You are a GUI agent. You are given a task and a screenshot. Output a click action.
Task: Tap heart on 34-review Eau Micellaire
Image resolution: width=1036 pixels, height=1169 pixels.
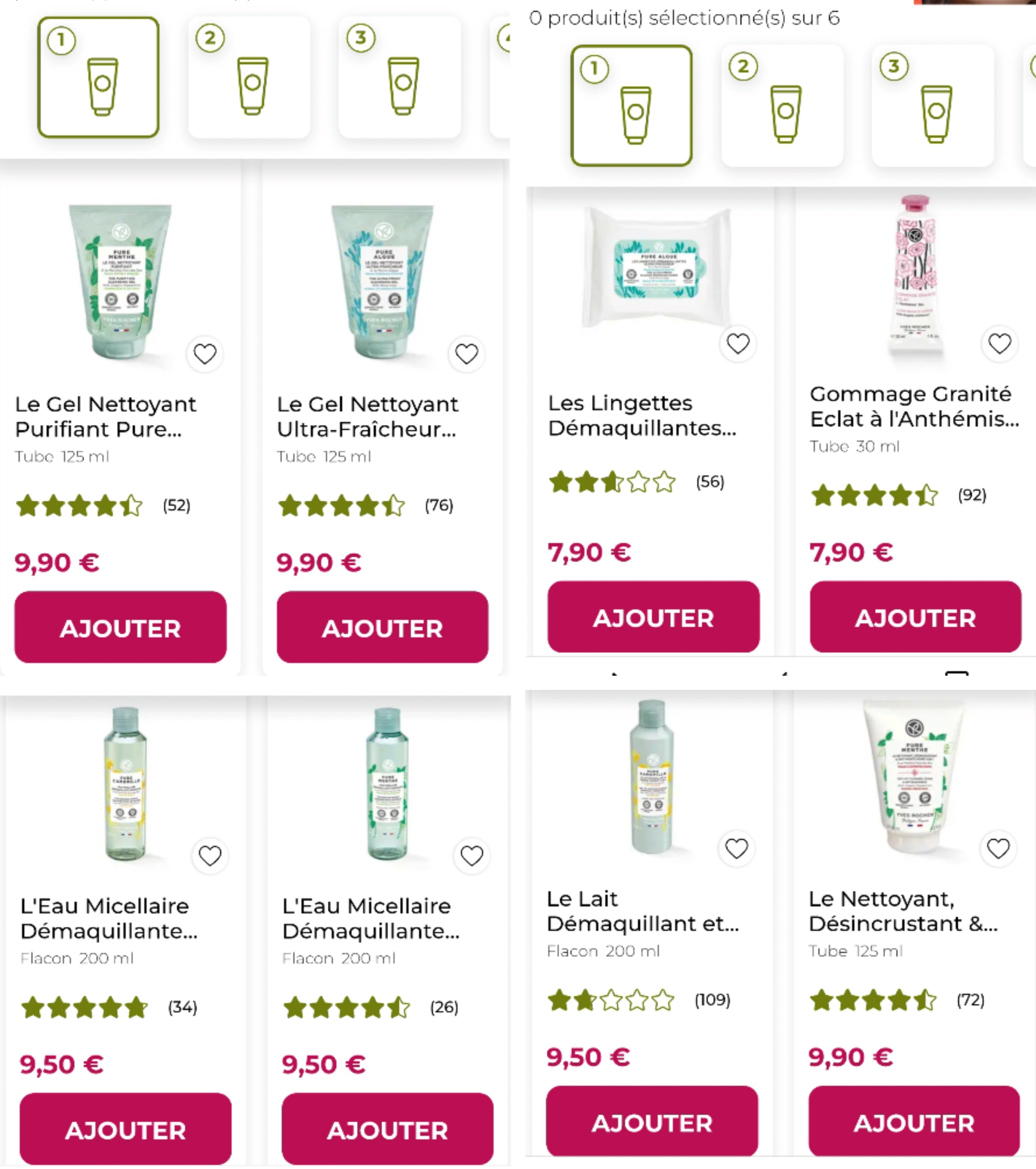tap(210, 856)
